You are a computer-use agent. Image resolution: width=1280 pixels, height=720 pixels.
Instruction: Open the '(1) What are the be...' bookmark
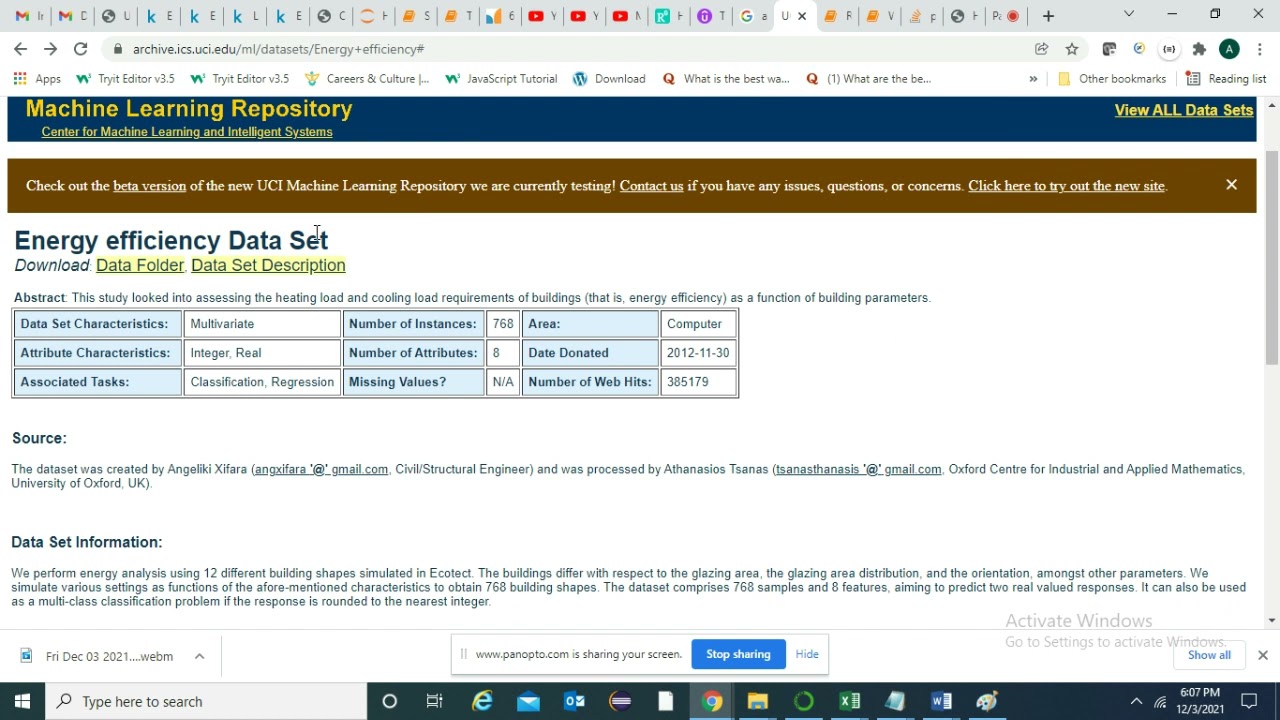pos(868,79)
